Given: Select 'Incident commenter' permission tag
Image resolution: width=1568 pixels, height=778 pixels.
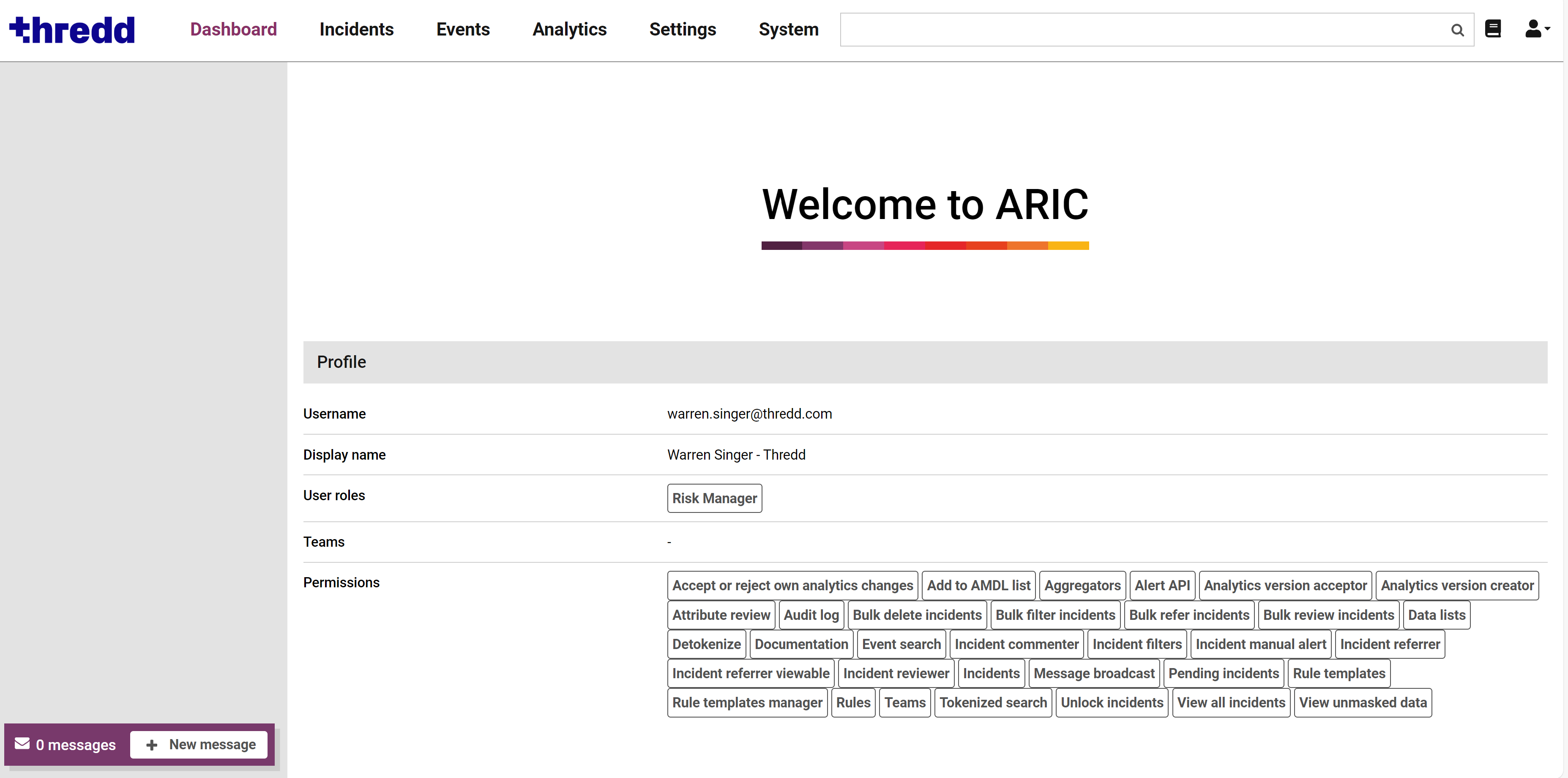Looking at the screenshot, I should [x=1016, y=644].
